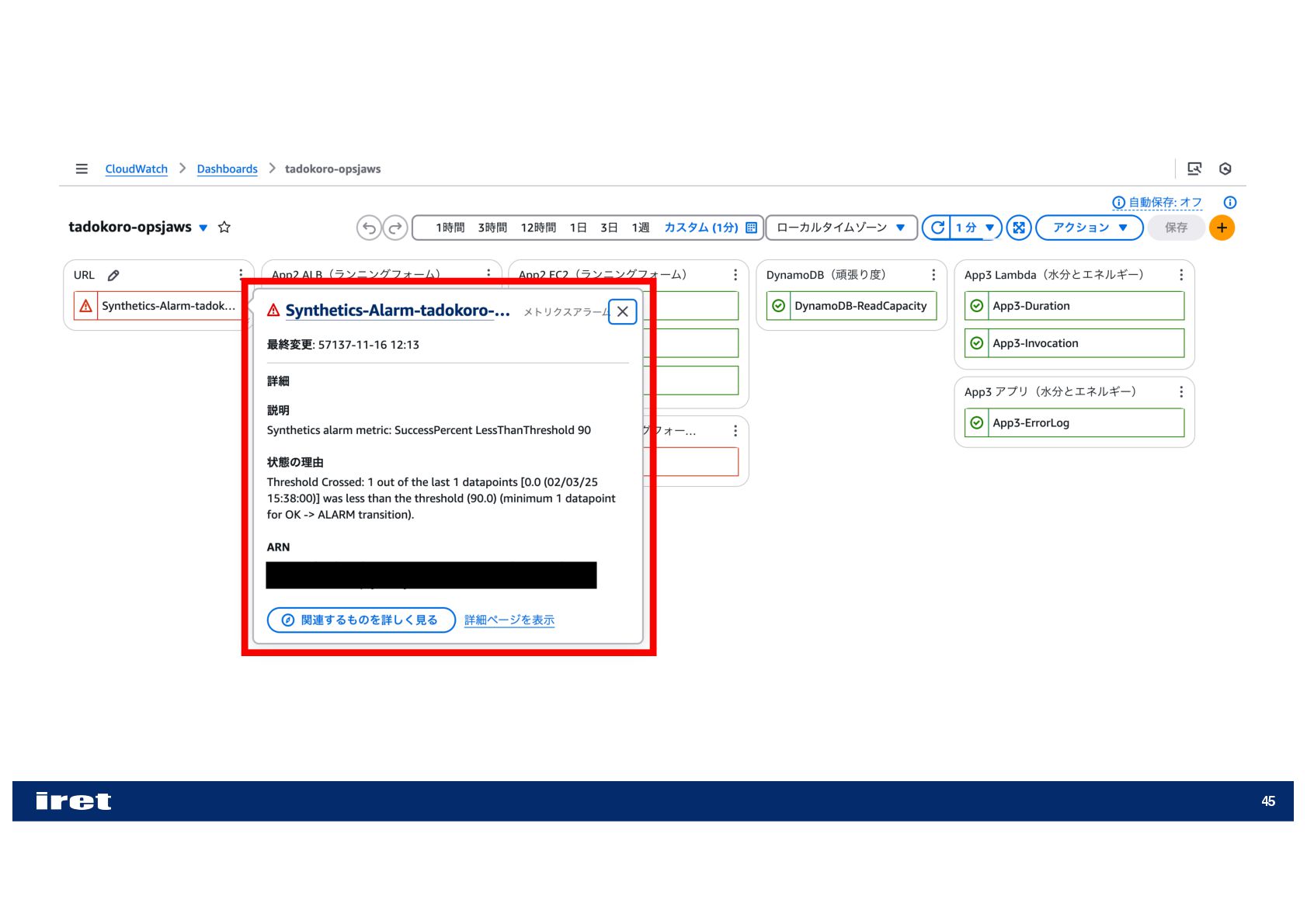The height and width of the screenshot is (924, 1307).
Task: Select the 3時間 time range
Action: [492, 228]
